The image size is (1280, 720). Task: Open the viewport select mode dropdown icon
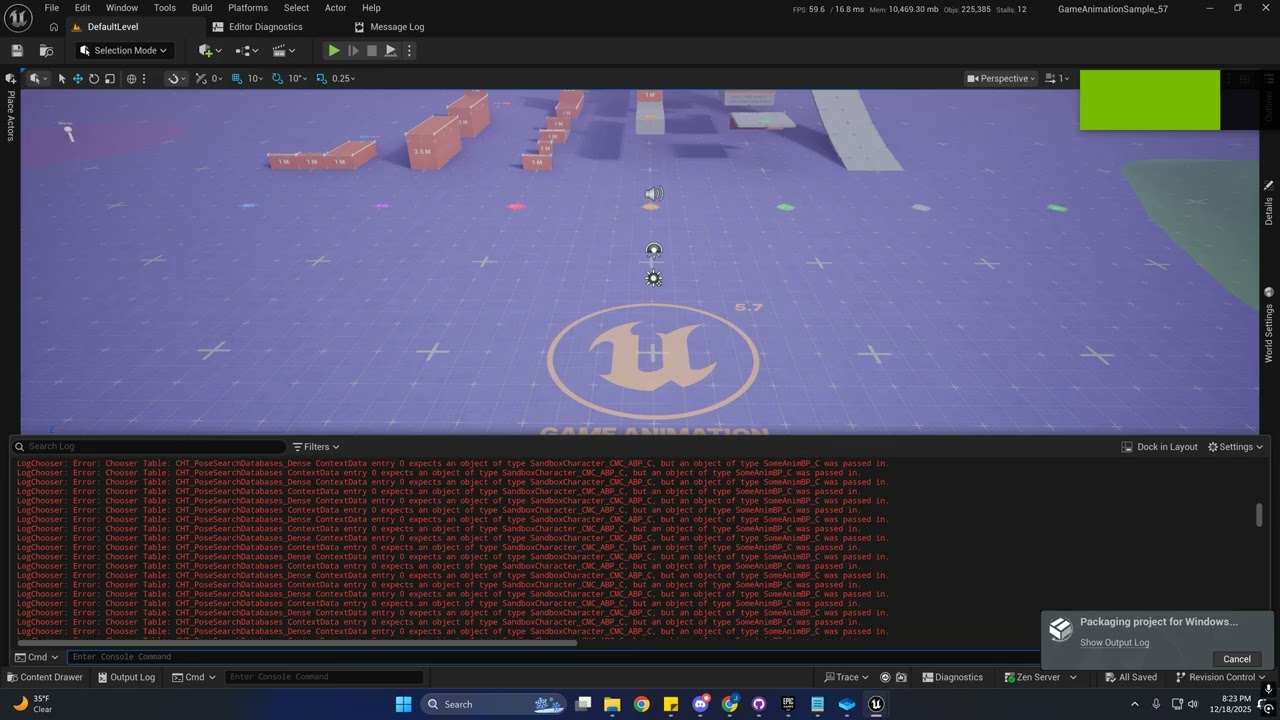[38, 78]
